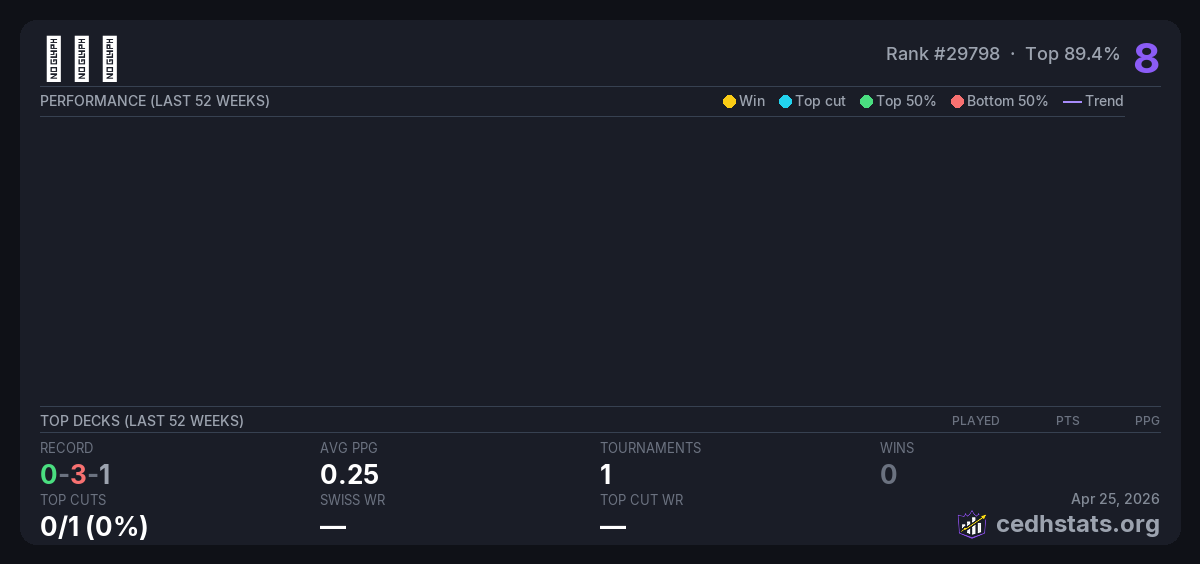
Task: Expand the Performance (Last 52 Weeks) header
Action: point(155,101)
